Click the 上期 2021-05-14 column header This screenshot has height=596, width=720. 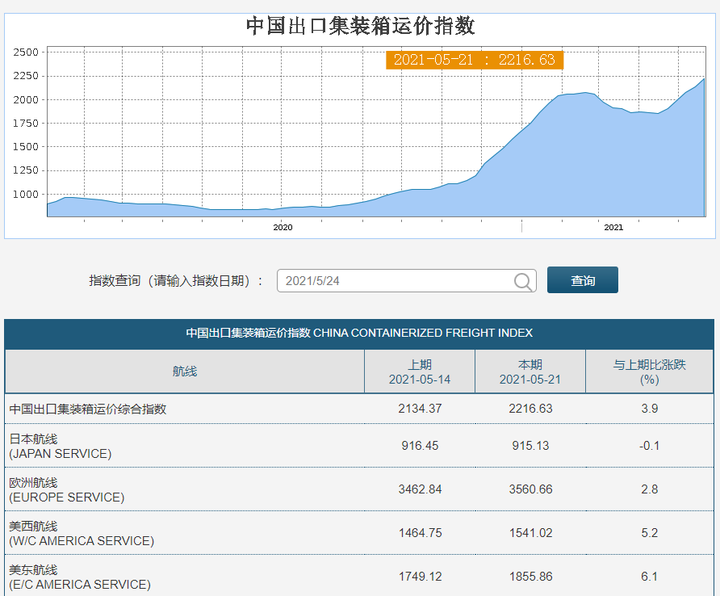coord(420,372)
